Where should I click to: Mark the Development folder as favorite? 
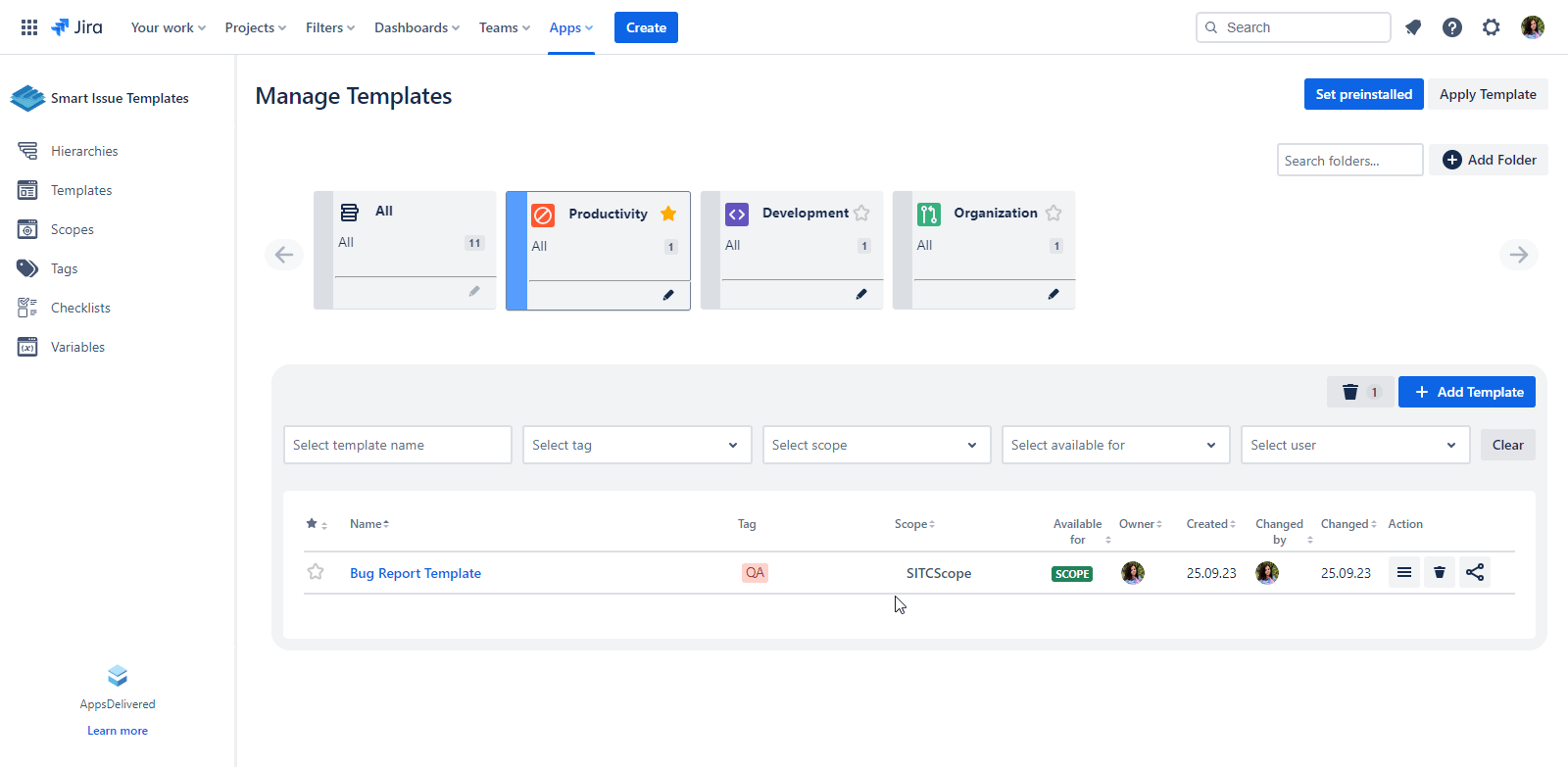click(861, 213)
